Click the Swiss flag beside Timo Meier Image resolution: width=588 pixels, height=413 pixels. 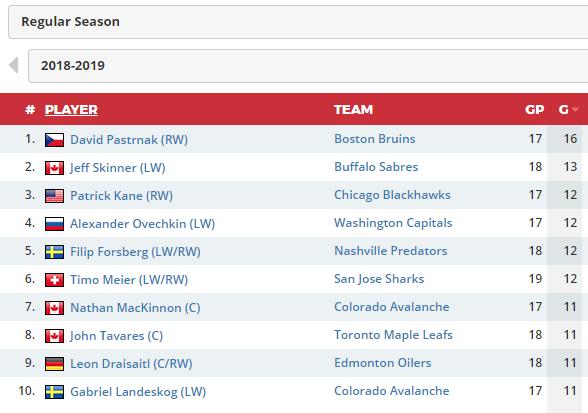coord(54,280)
